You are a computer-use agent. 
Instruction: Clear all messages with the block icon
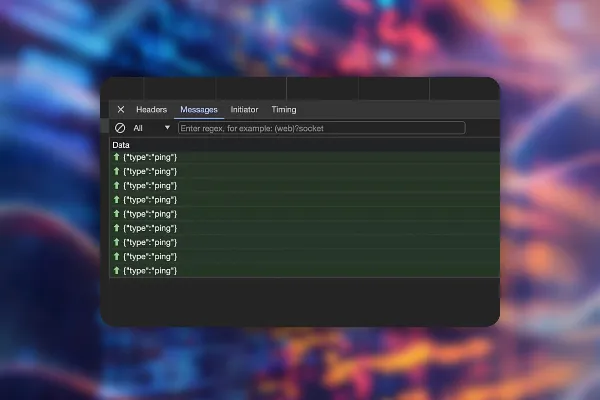120,128
